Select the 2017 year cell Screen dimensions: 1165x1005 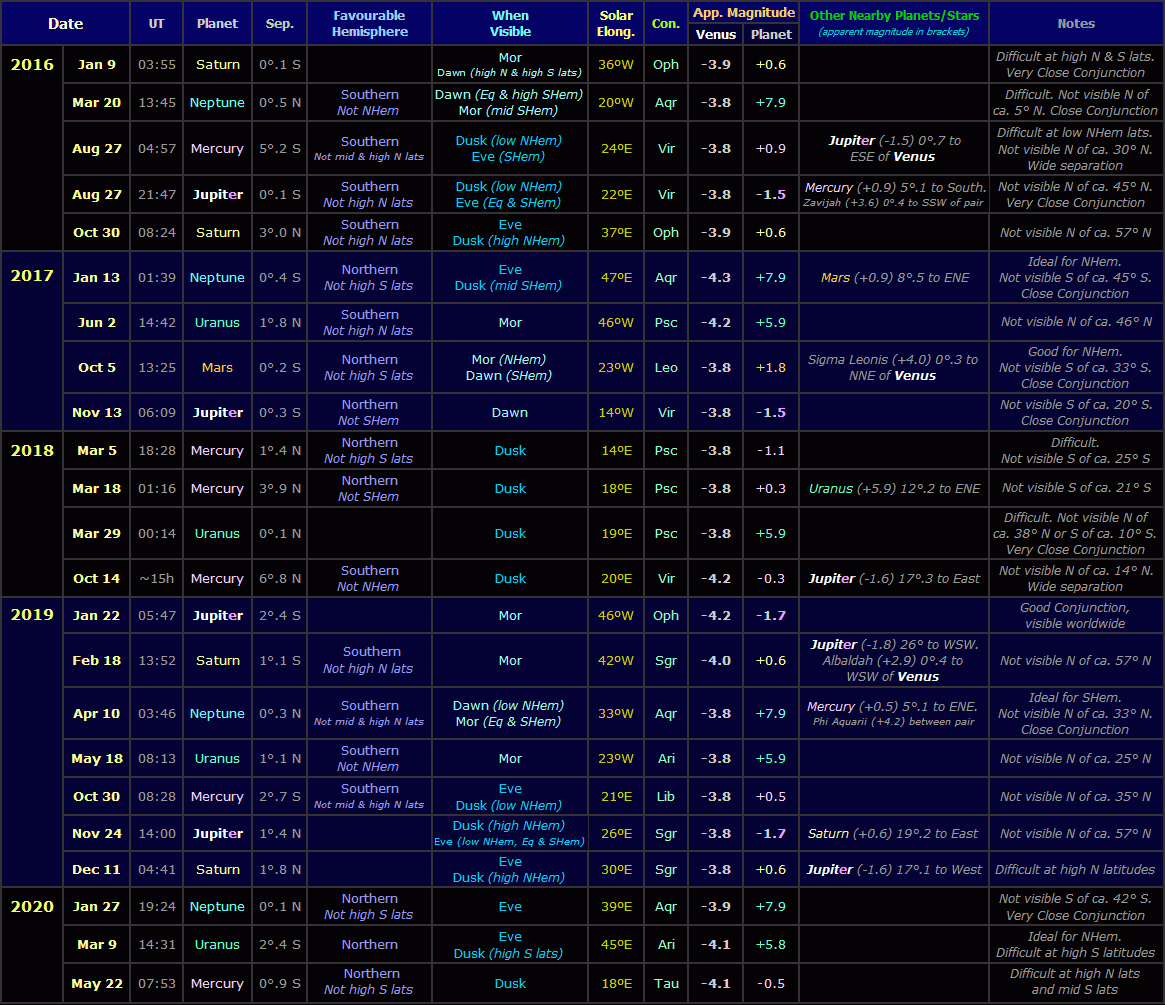[32, 276]
